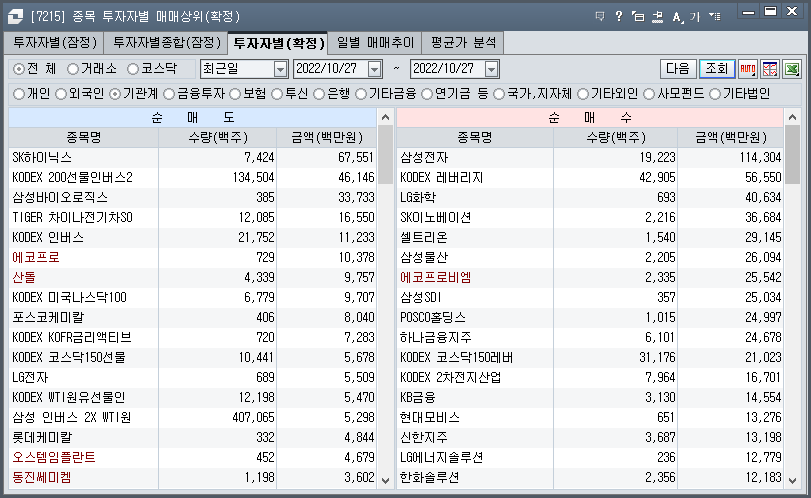Select the 외국인 investor radio button
811x498 pixels.
tap(61, 94)
